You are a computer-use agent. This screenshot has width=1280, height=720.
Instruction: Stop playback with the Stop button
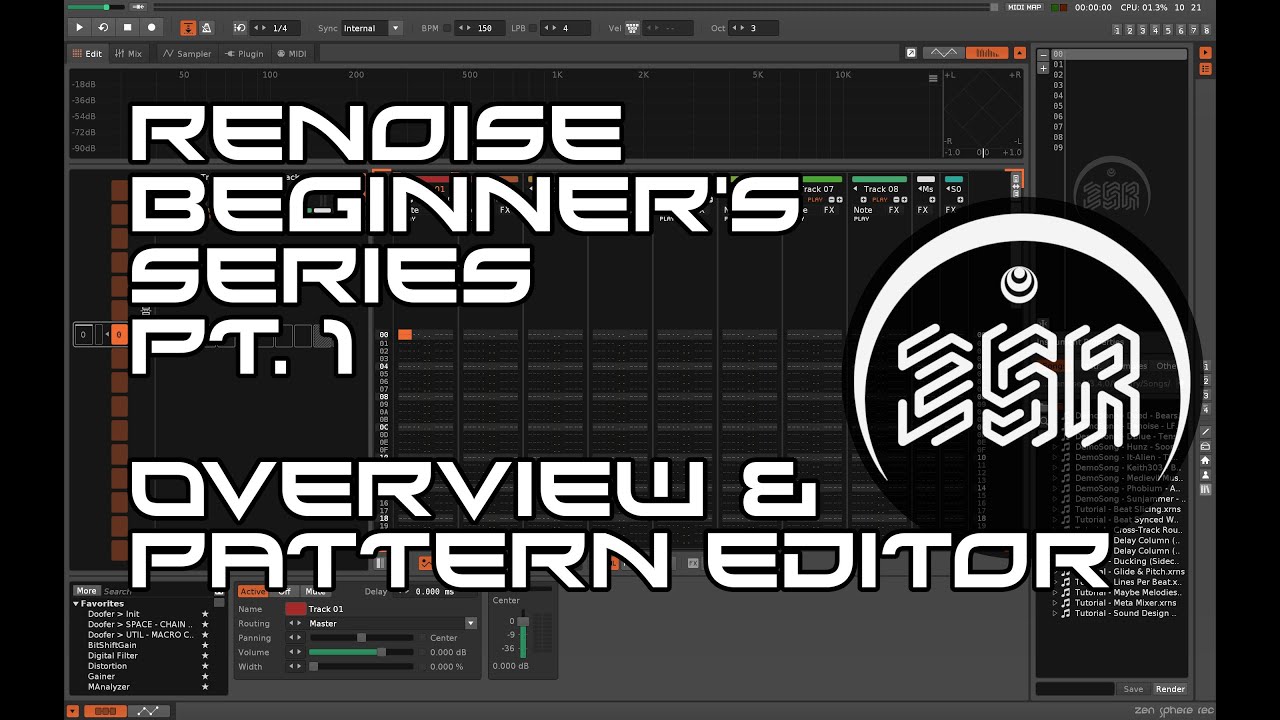click(127, 28)
